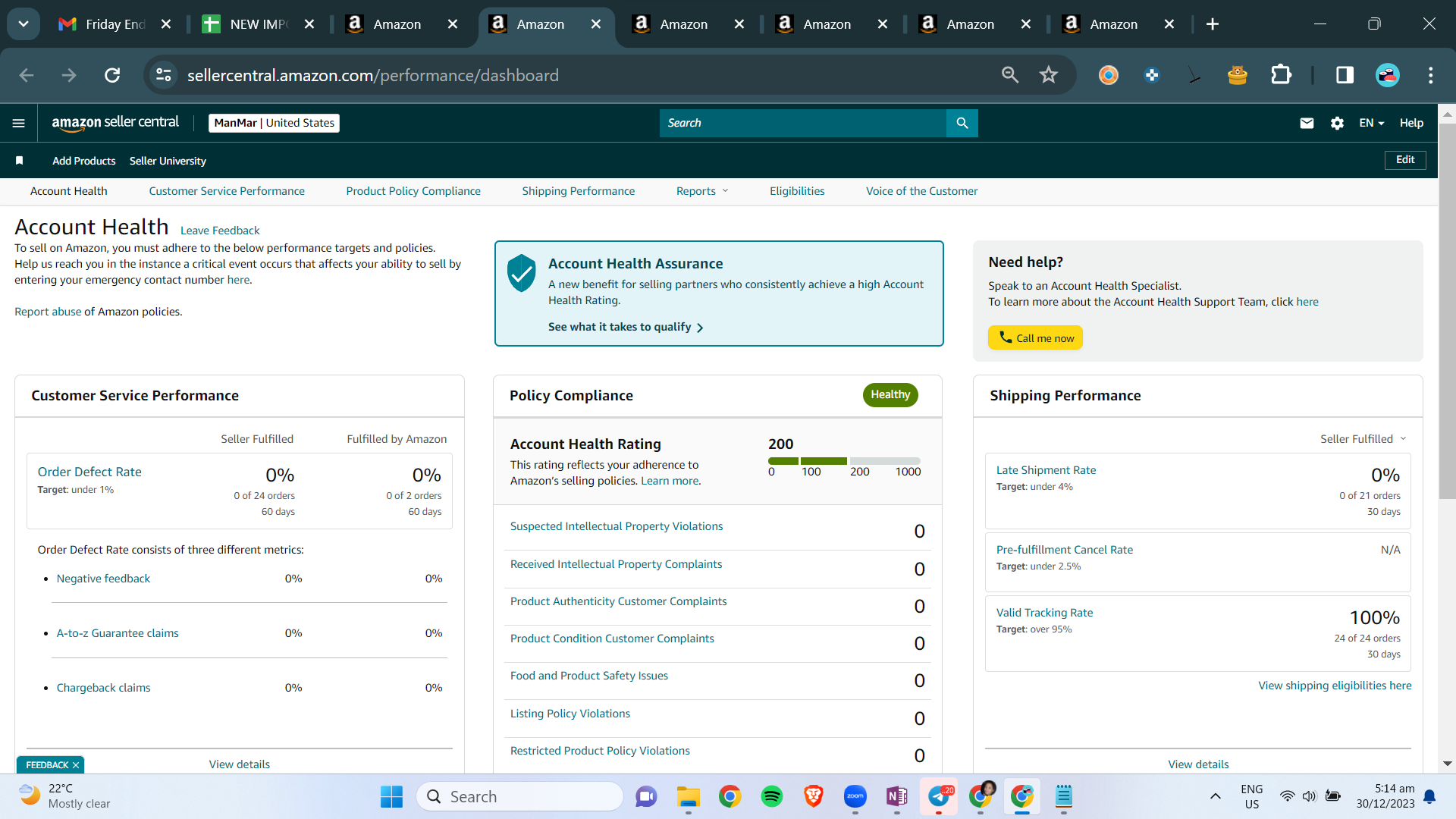1456x819 pixels.
Task: Open File Explorer from the taskbar
Action: [689, 796]
